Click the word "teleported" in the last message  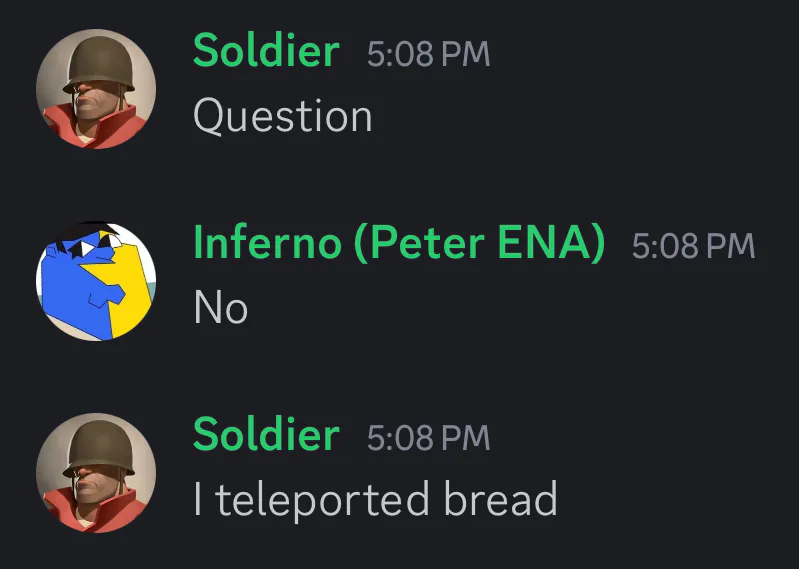322,501
